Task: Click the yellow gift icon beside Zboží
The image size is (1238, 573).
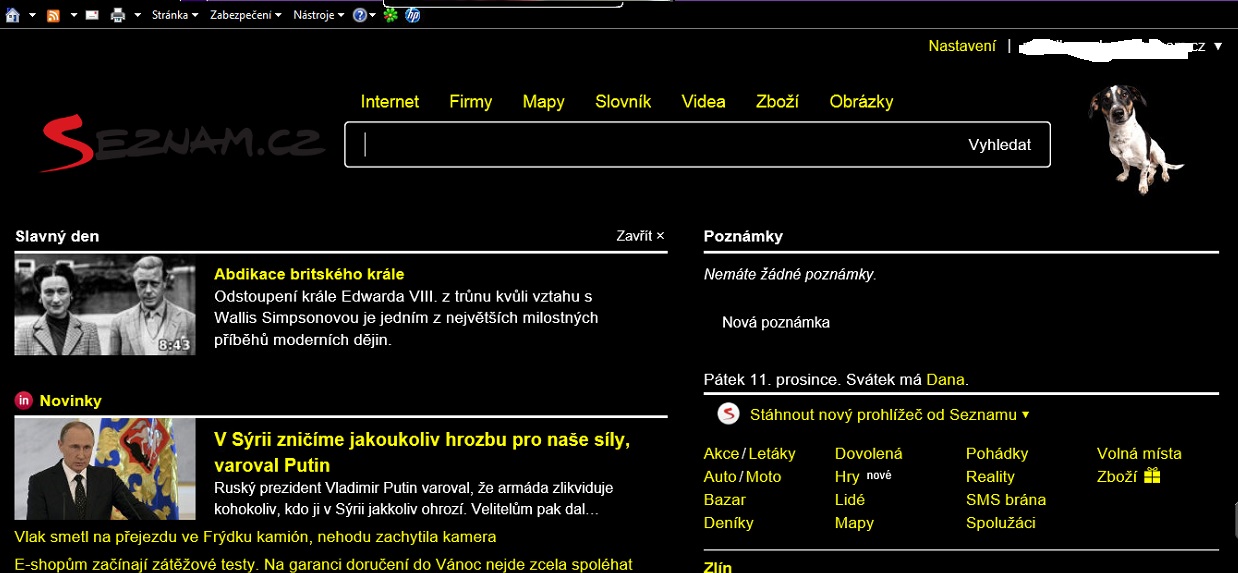Action: tap(1152, 476)
